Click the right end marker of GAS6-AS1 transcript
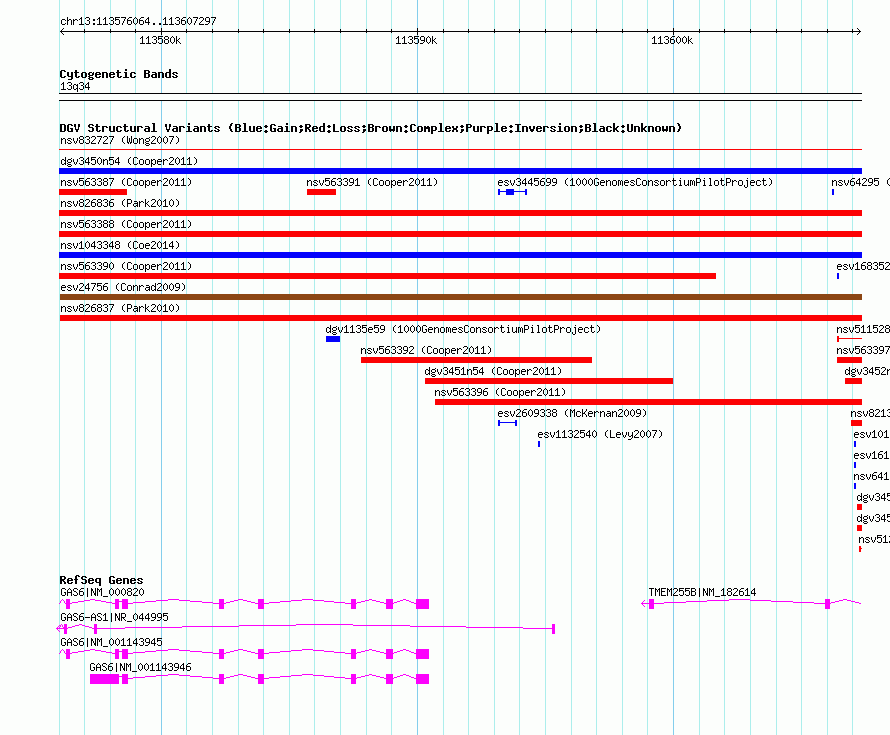The height and width of the screenshot is (735, 890). (553, 629)
